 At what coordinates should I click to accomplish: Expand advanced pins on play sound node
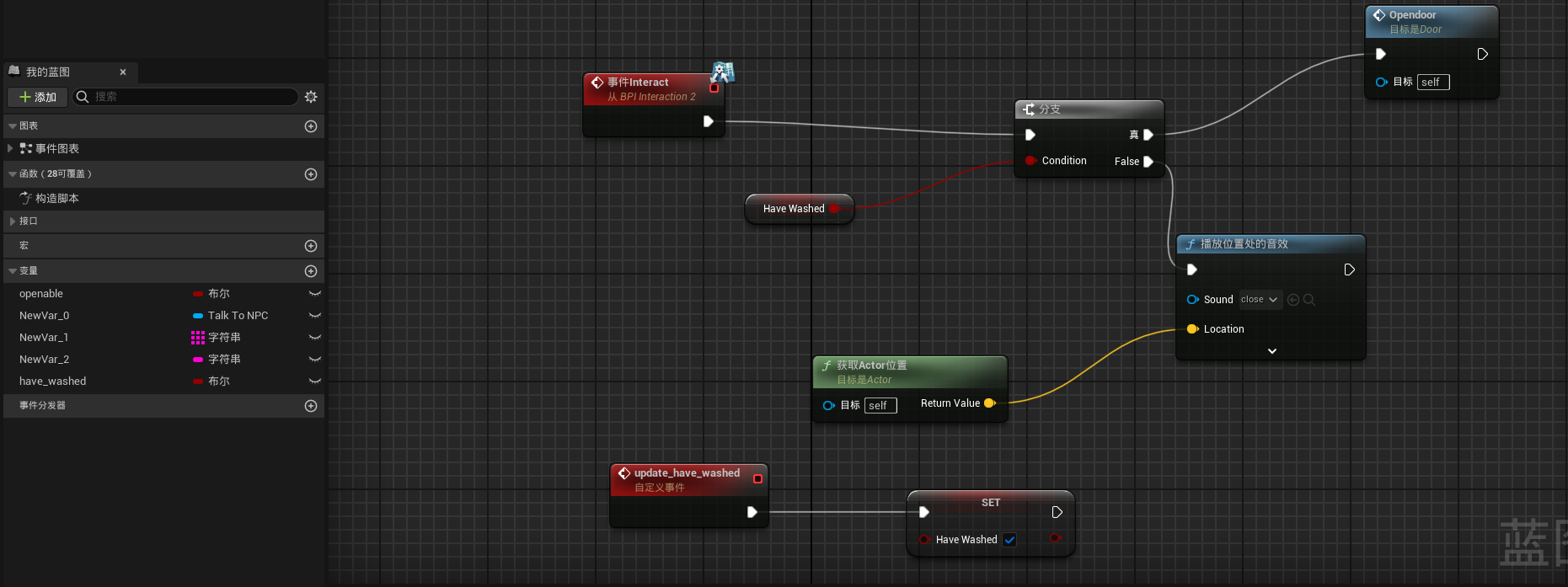(1272, 351)
